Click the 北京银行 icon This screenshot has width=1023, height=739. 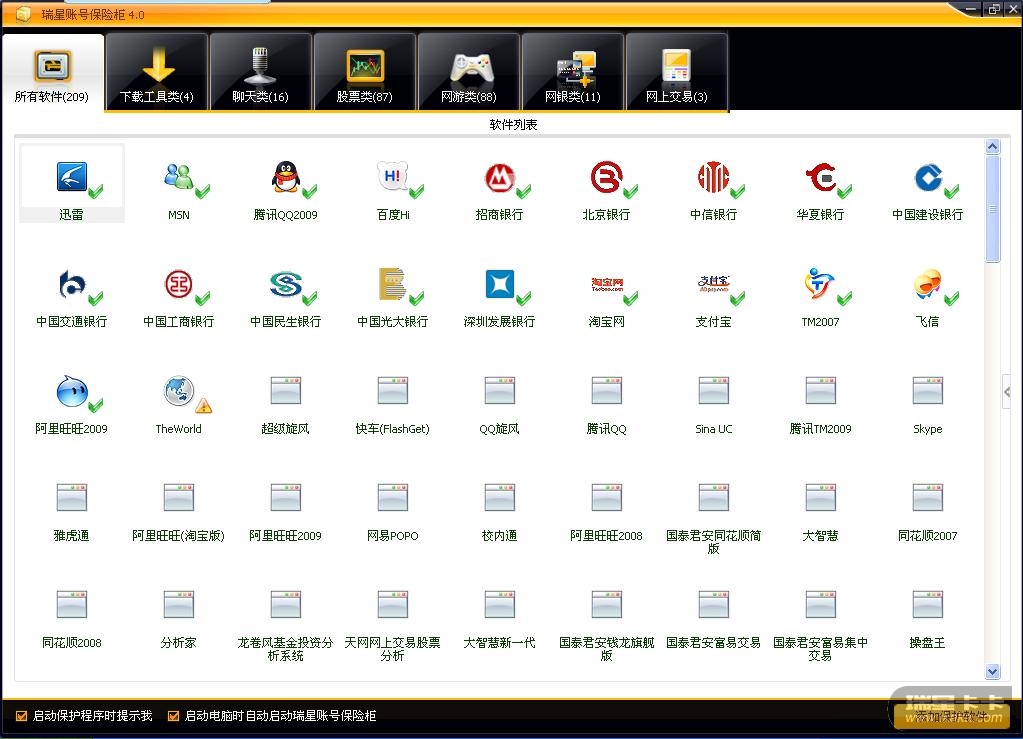pos(607,177)
